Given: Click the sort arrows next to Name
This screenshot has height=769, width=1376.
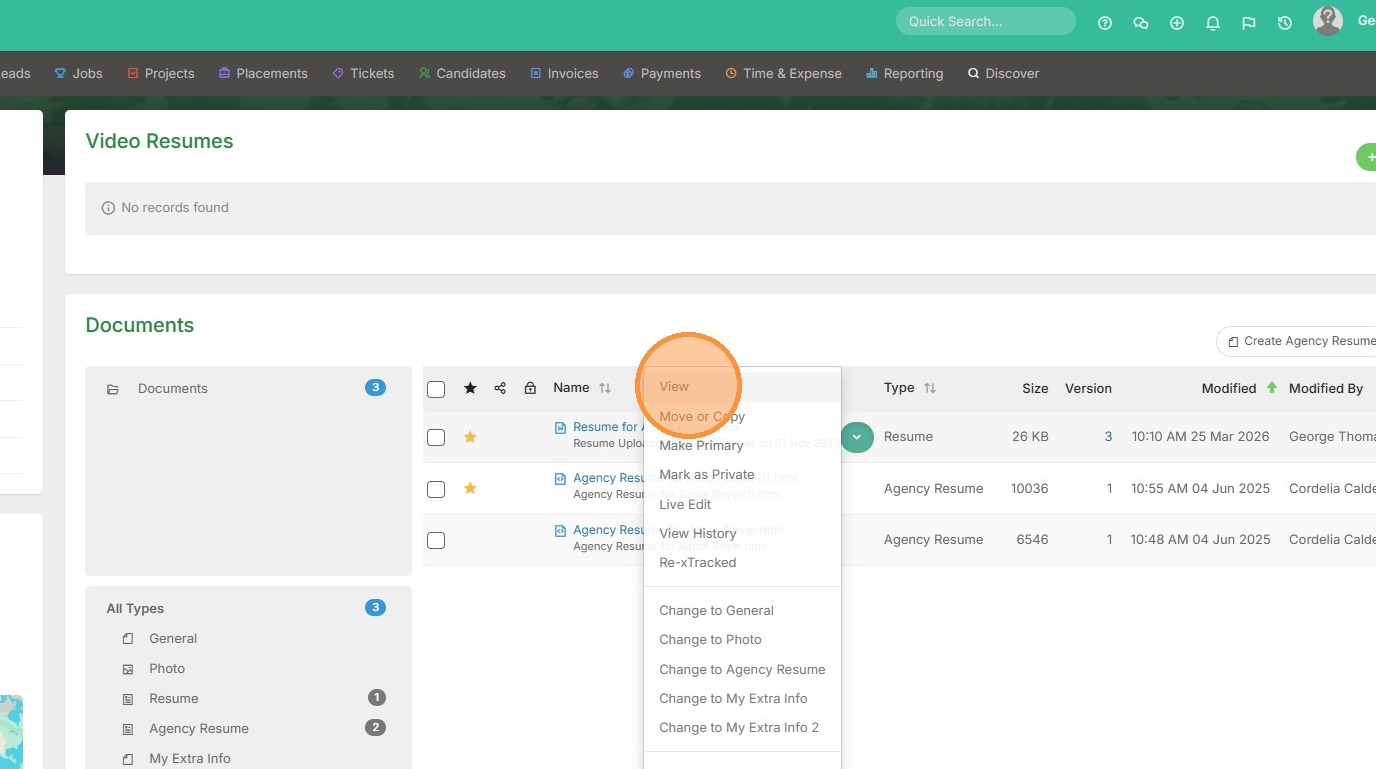Looking at the screenshot, I should [605, 388].
